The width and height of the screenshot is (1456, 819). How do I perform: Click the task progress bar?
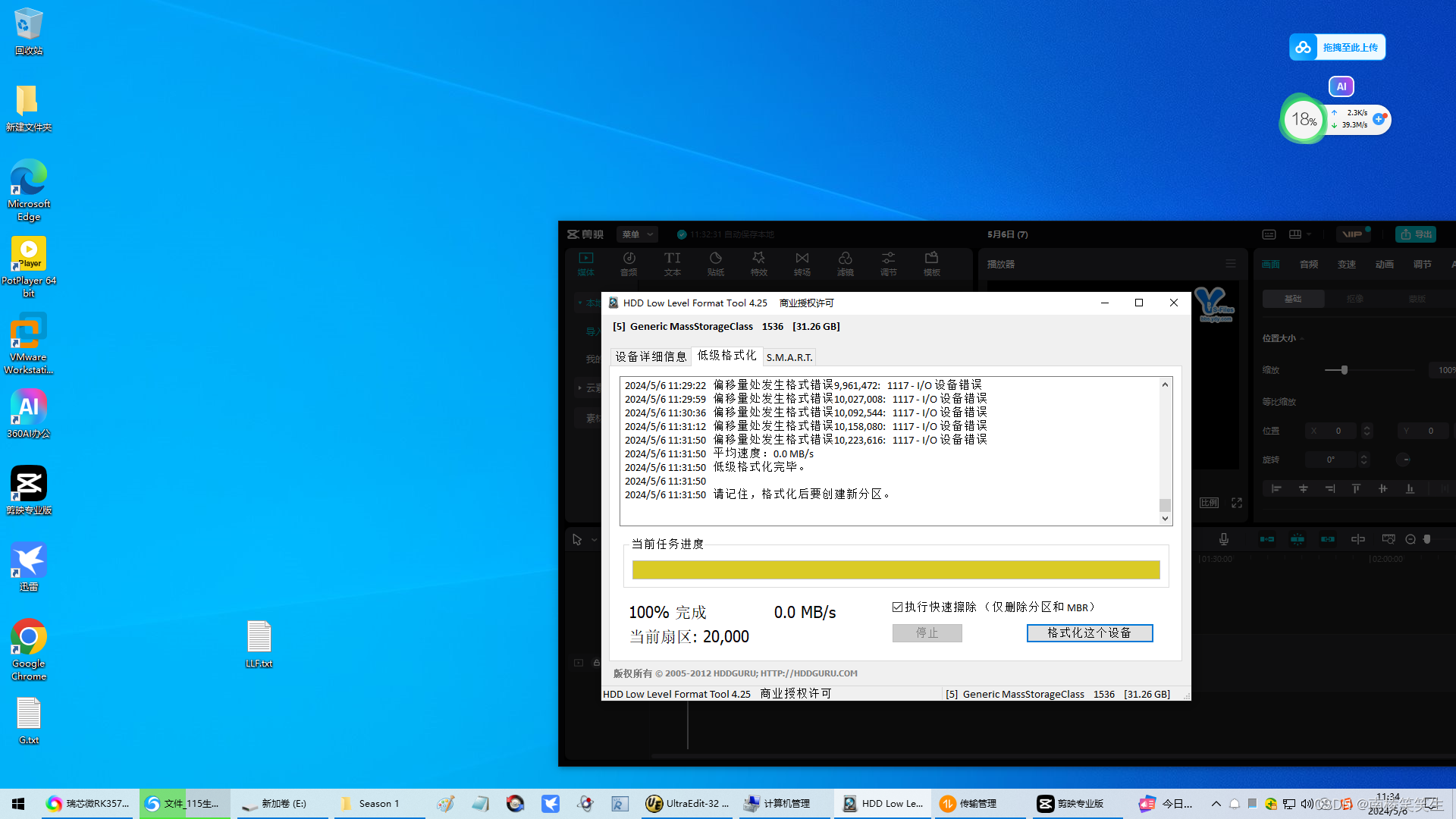(x=896, y=570)
